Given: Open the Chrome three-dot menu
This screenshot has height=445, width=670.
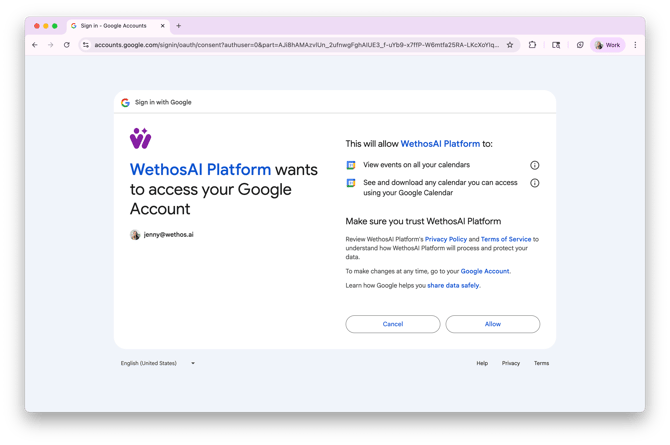Looking at the screenshot, I should pyautogui.click(x=635, y=45).
